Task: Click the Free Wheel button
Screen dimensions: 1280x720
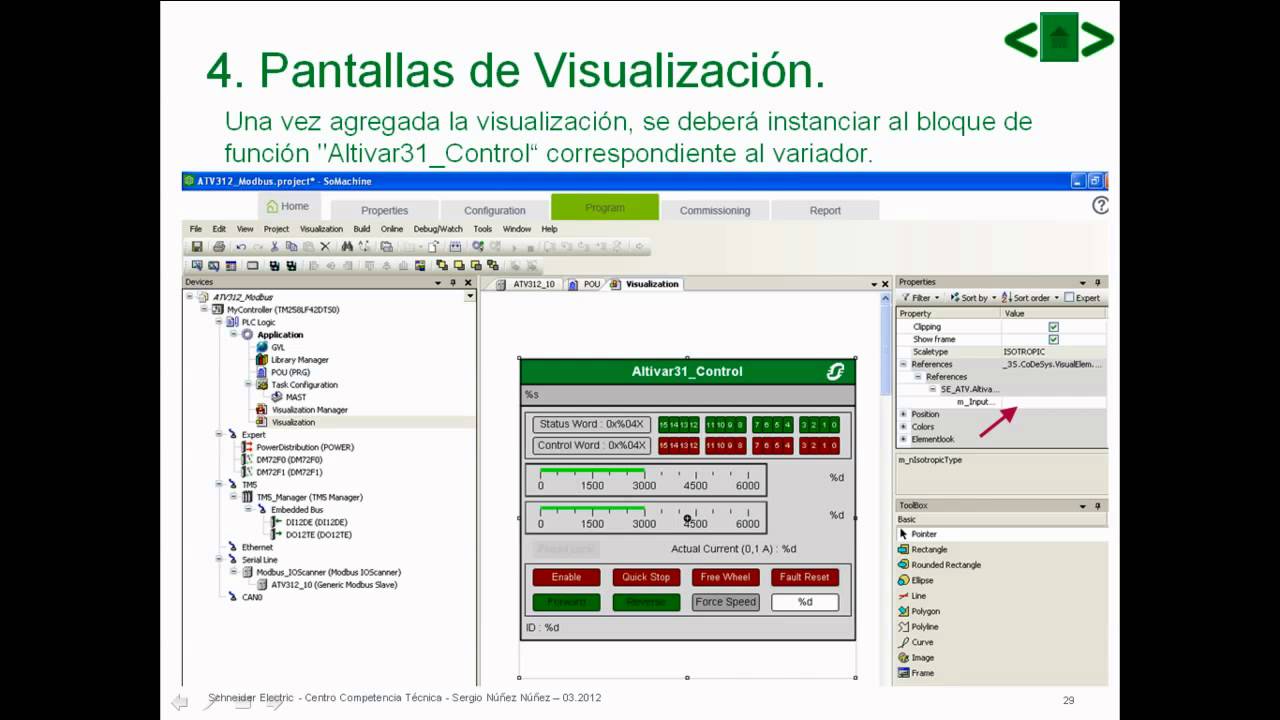Action: coord(725,577)
